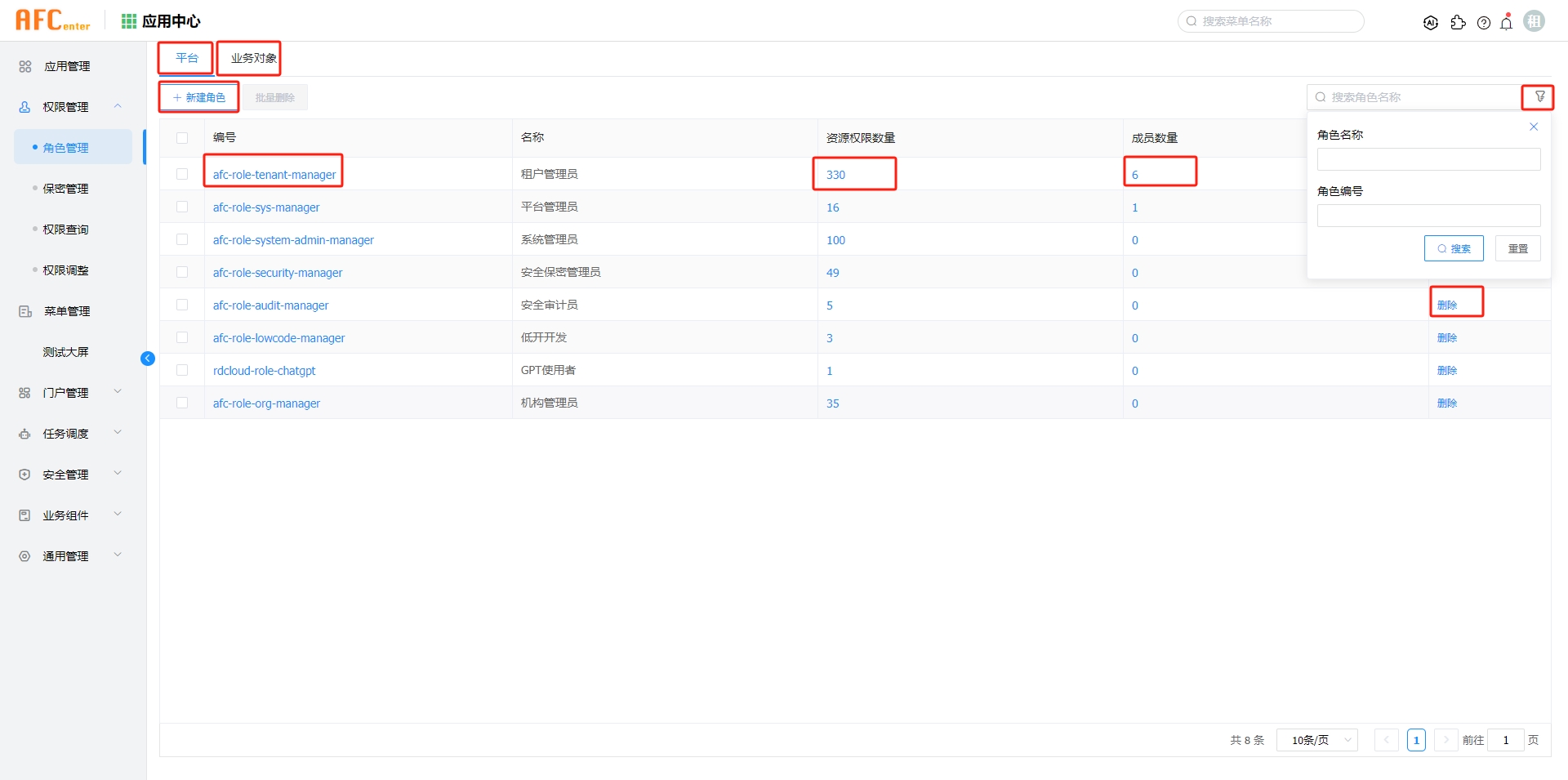Collapse the sidebar via blue chevron circle
The image size is (1568, 780).
tap(148, 359)
